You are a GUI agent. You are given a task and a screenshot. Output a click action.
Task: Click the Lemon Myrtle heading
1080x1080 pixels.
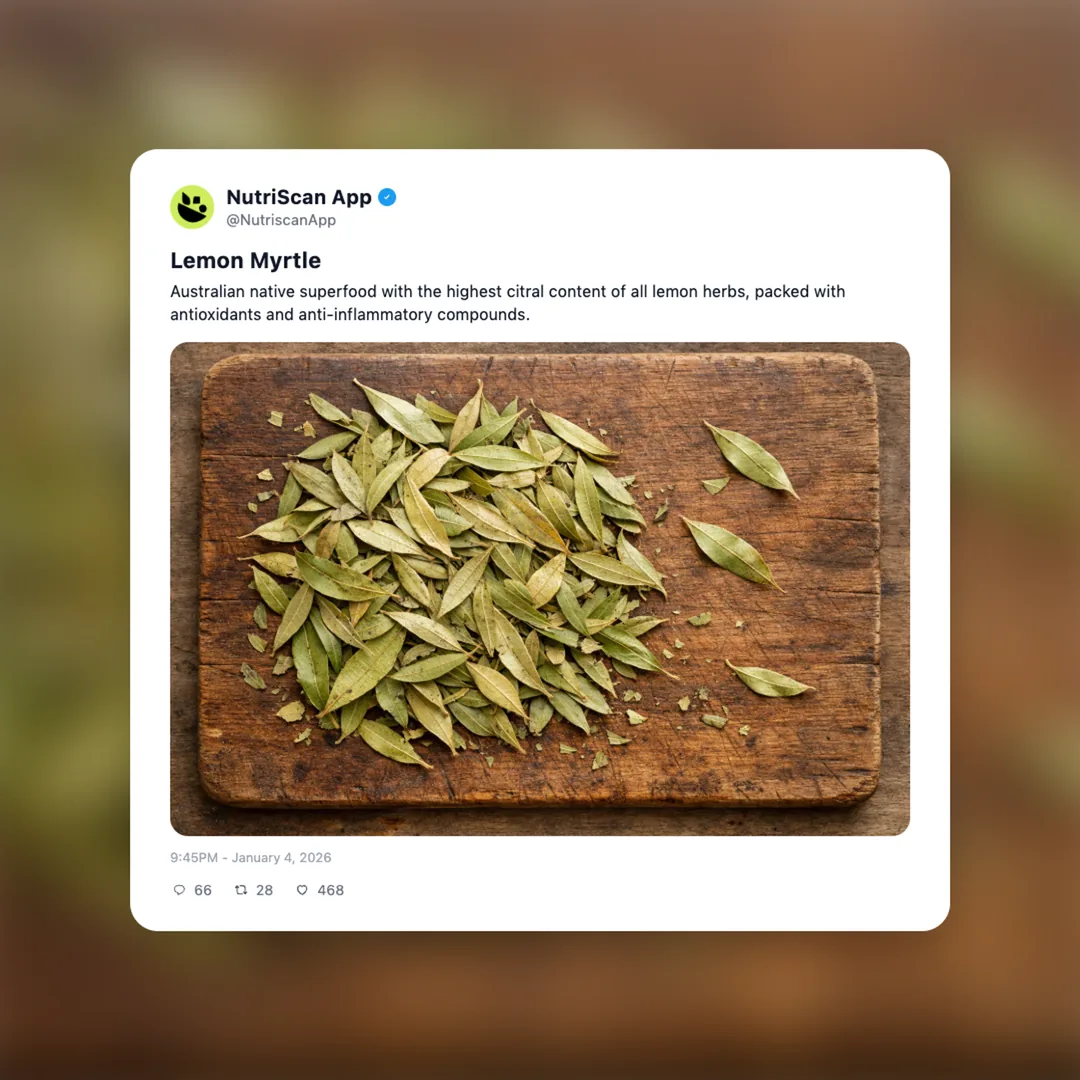pos(245,260)
